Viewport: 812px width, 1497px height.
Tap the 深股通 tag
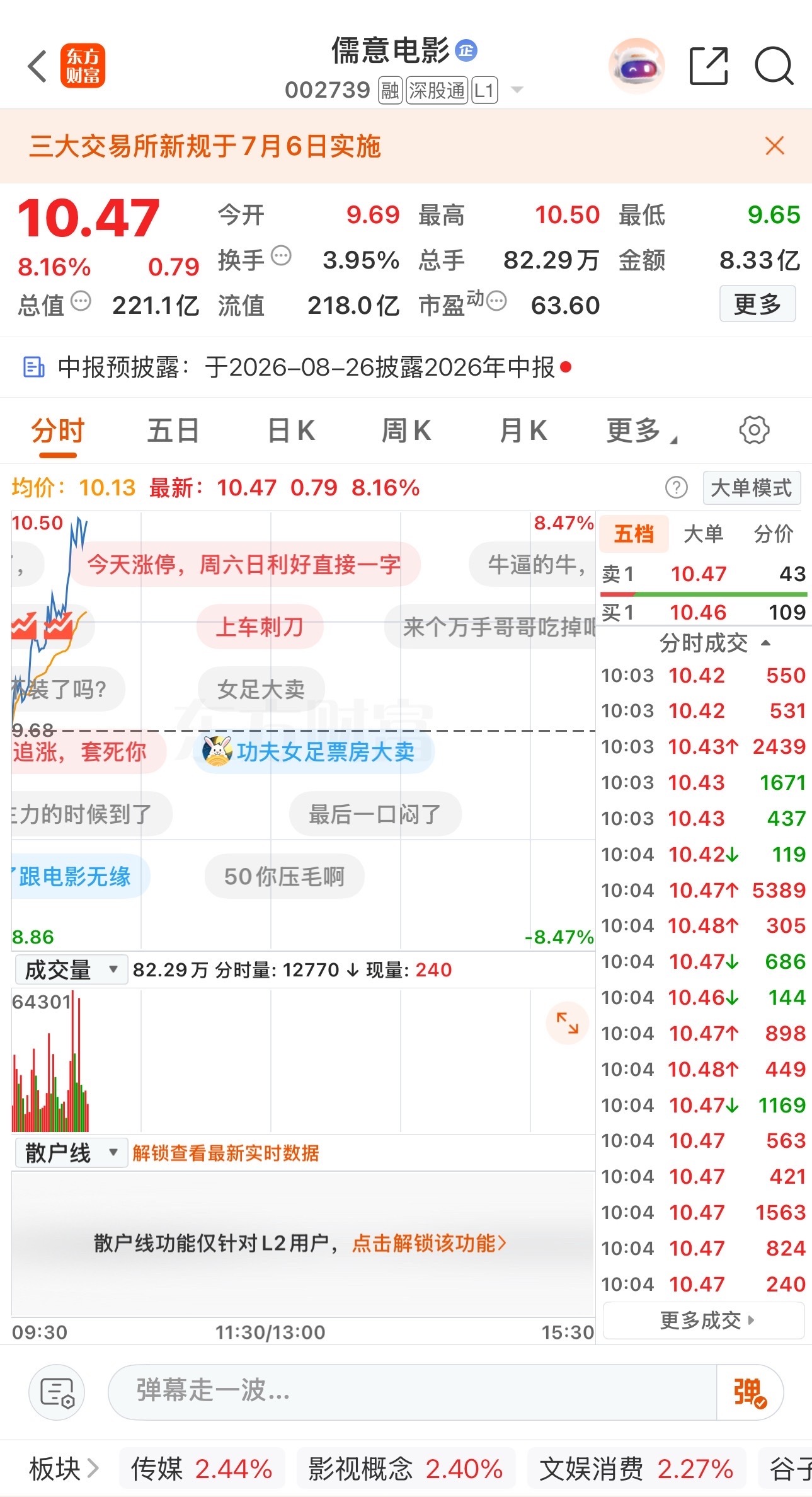click(x=437, y=90)
